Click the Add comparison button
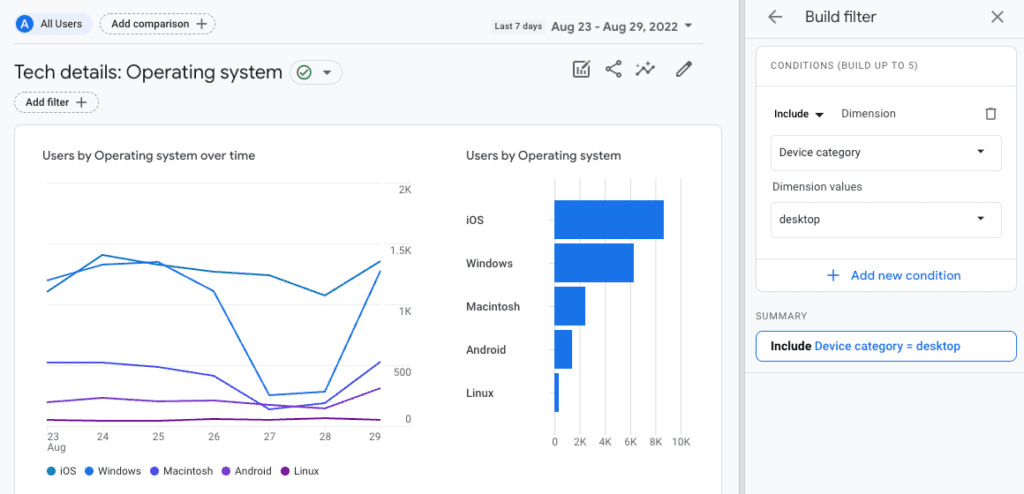The width and height of the screenshot is (1024, 494). tap(157, 24)
